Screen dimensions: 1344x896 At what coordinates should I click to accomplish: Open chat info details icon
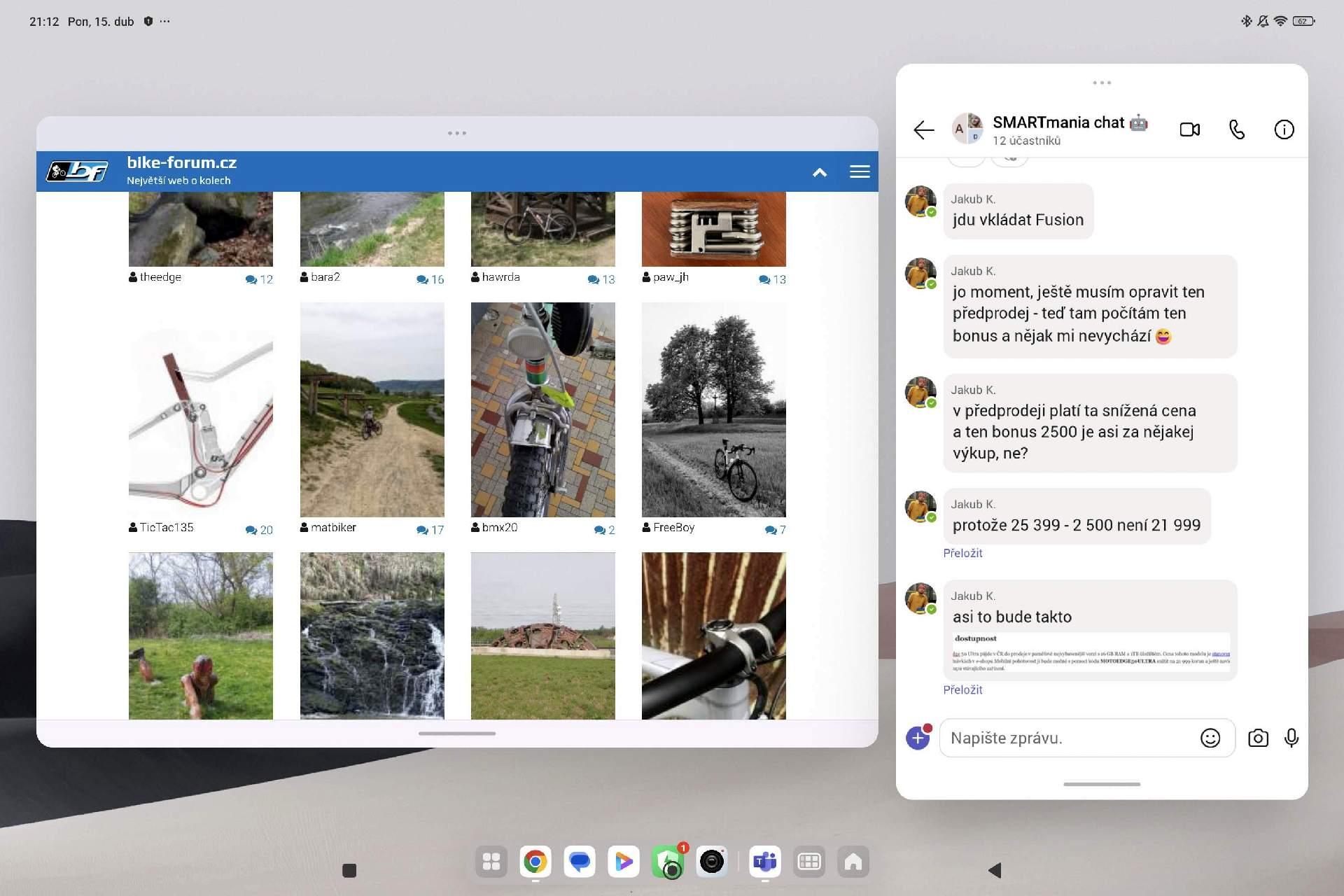coord(1284,129)
